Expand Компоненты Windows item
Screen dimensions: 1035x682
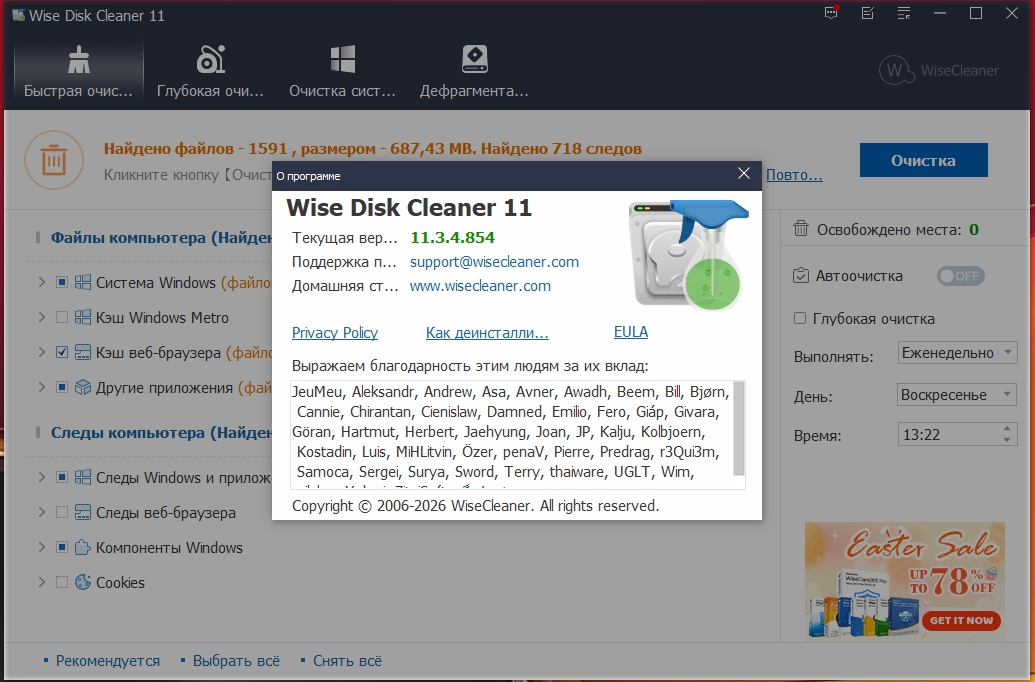[42, 547]
